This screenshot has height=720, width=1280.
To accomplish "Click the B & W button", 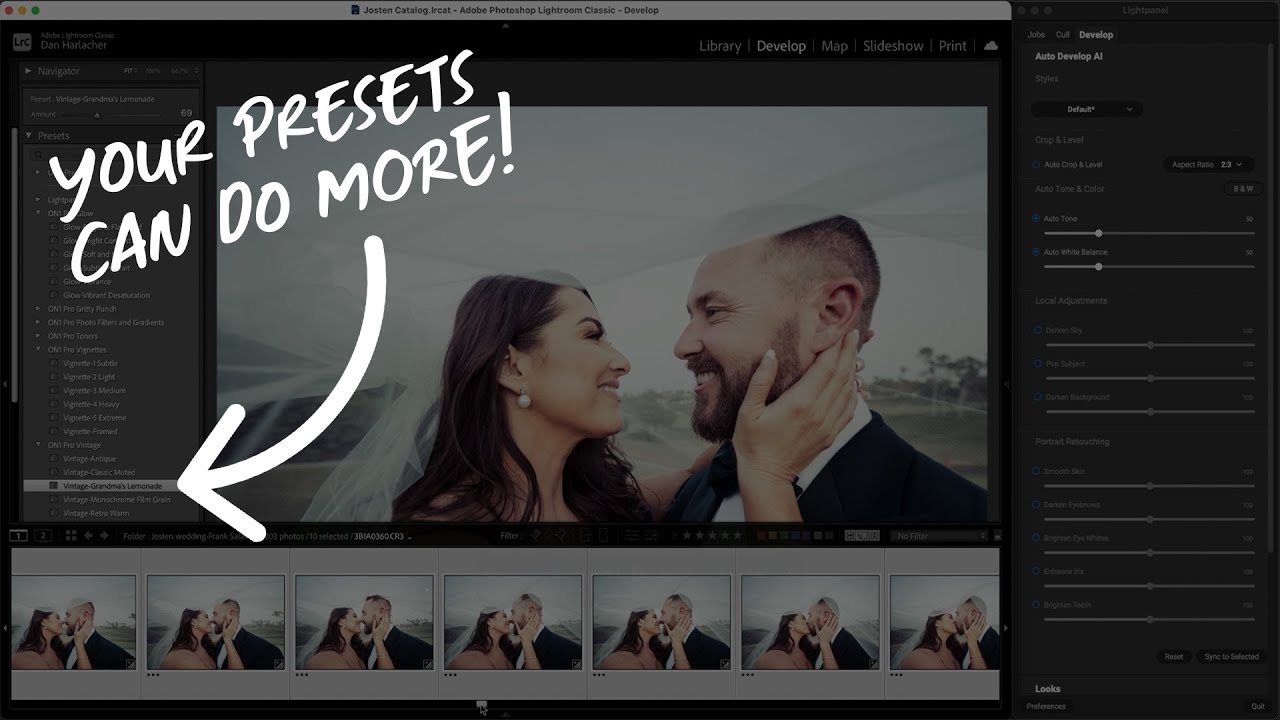I will pyautogui.click(x=1243, y=189).
